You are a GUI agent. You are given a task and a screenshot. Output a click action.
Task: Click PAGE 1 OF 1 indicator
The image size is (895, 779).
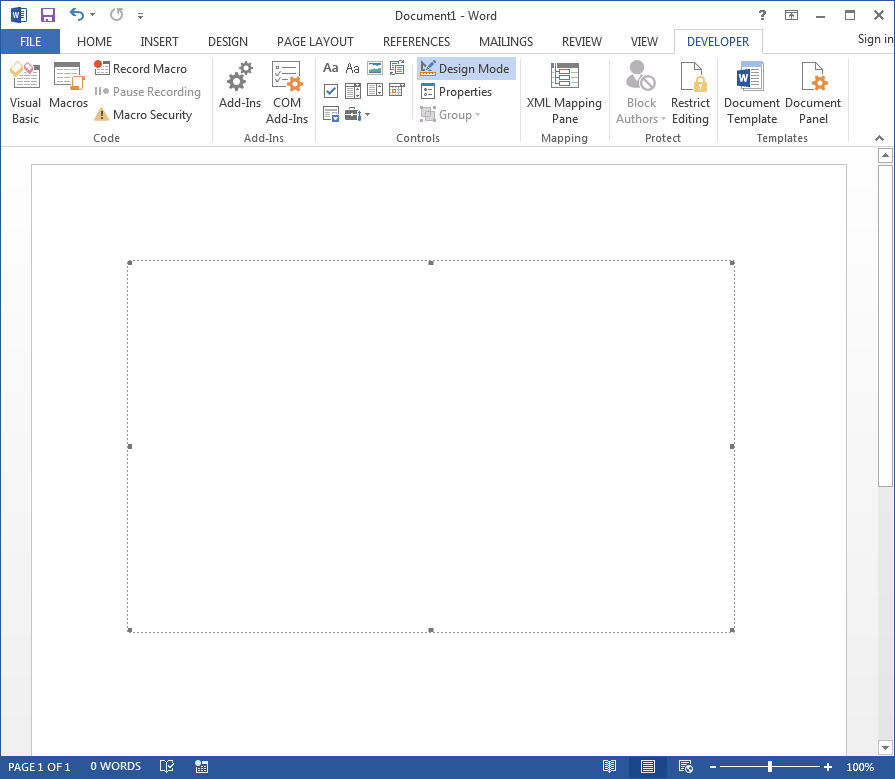tap(39, 767)
